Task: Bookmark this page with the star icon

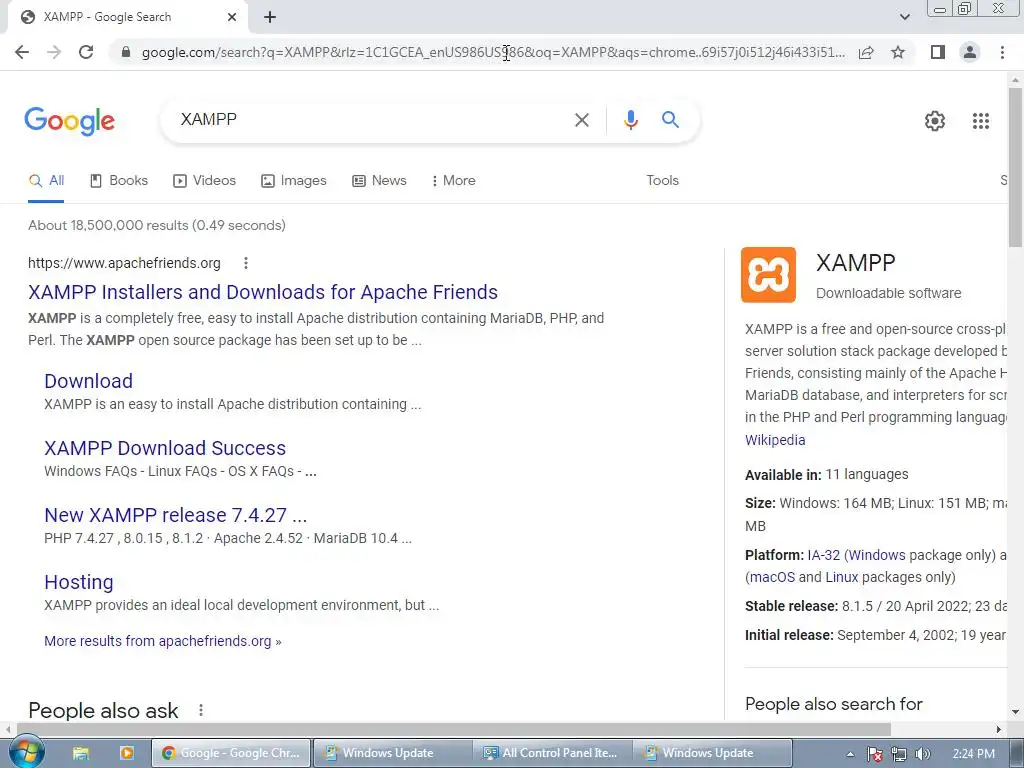Action: point(898,52)
